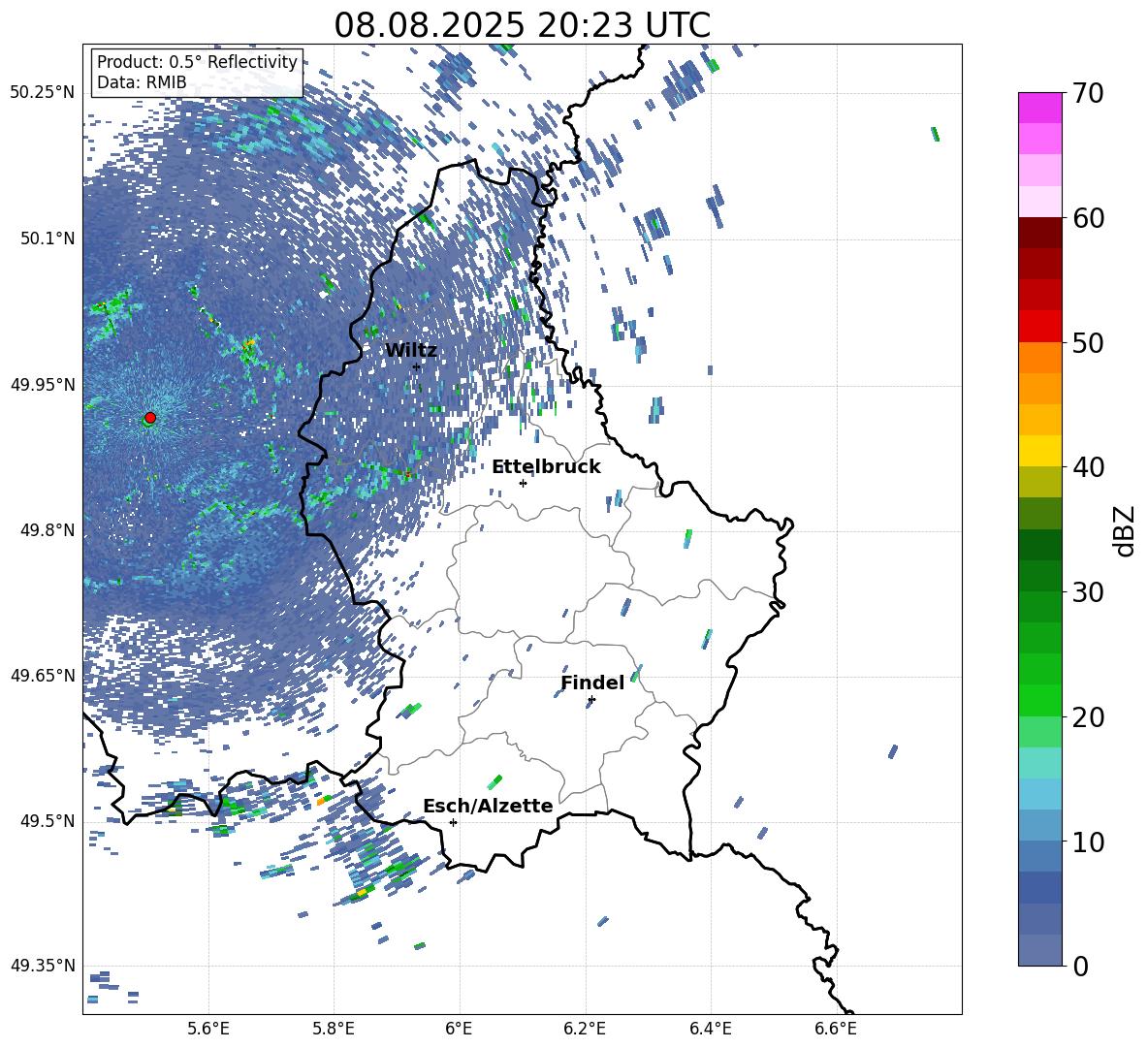The image size is (1148, 1048).
Task: Pick the dark red colorbar swatch below 60
Action: (x=1040, y=233)
